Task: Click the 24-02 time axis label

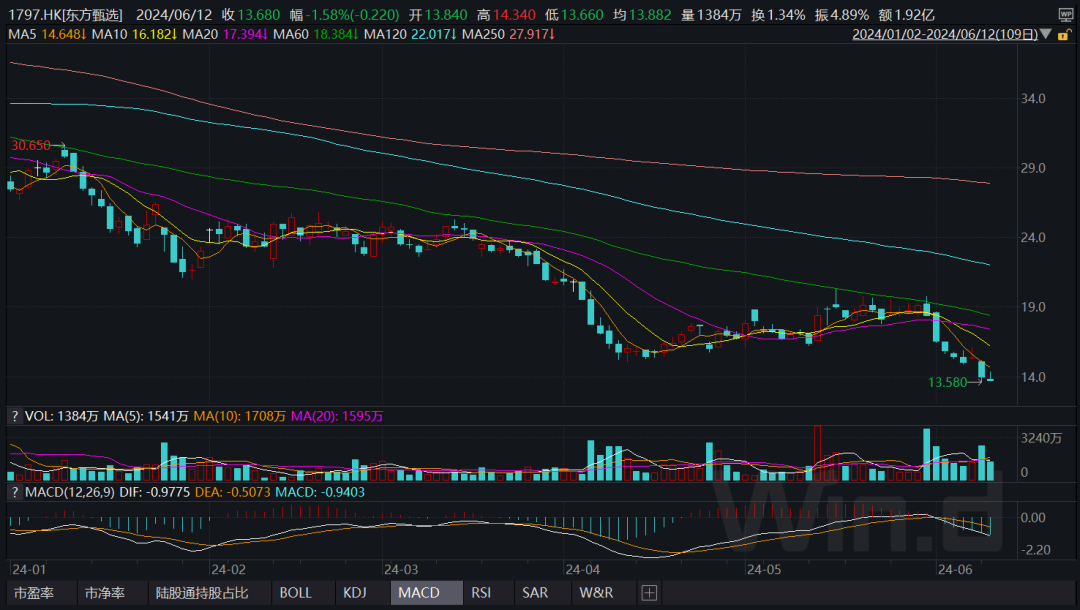Action: click(228, 569)
